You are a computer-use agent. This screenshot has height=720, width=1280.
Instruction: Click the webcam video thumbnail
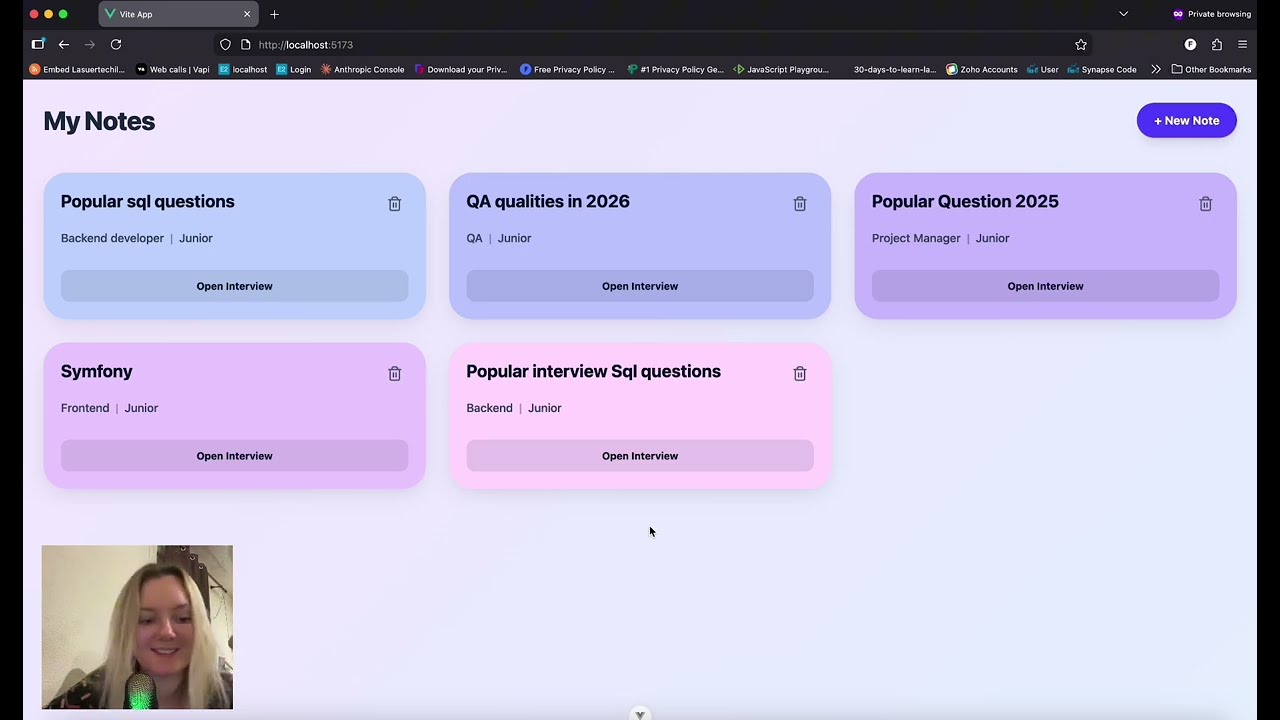[137, 627]
